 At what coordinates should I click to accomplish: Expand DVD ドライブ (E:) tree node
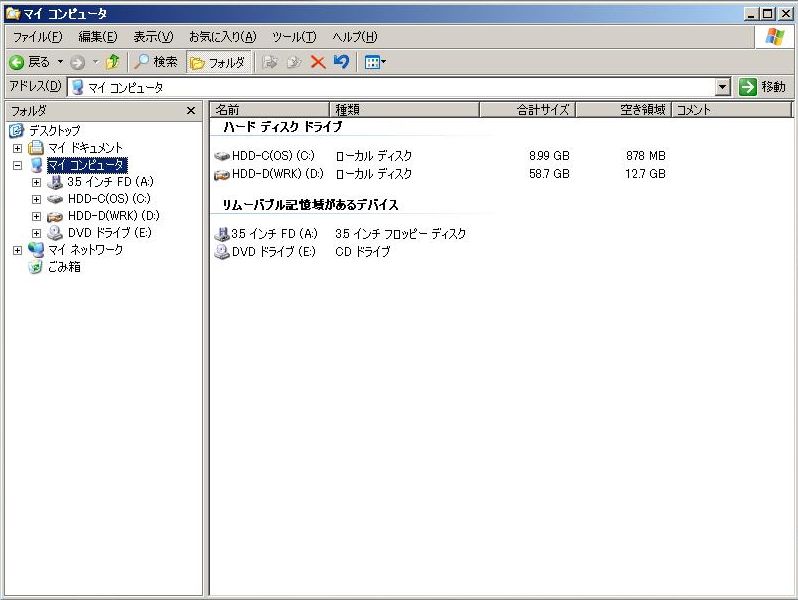tap(36, 233)
